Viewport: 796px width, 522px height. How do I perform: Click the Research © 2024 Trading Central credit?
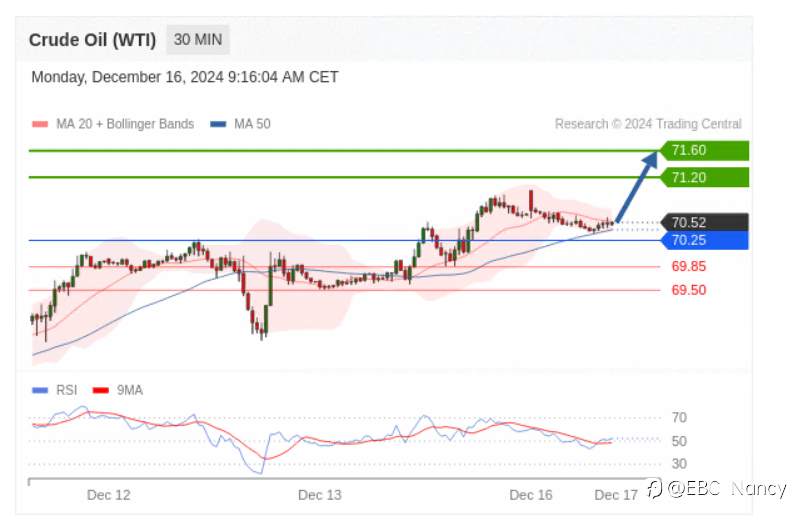(x=648, y=124)
